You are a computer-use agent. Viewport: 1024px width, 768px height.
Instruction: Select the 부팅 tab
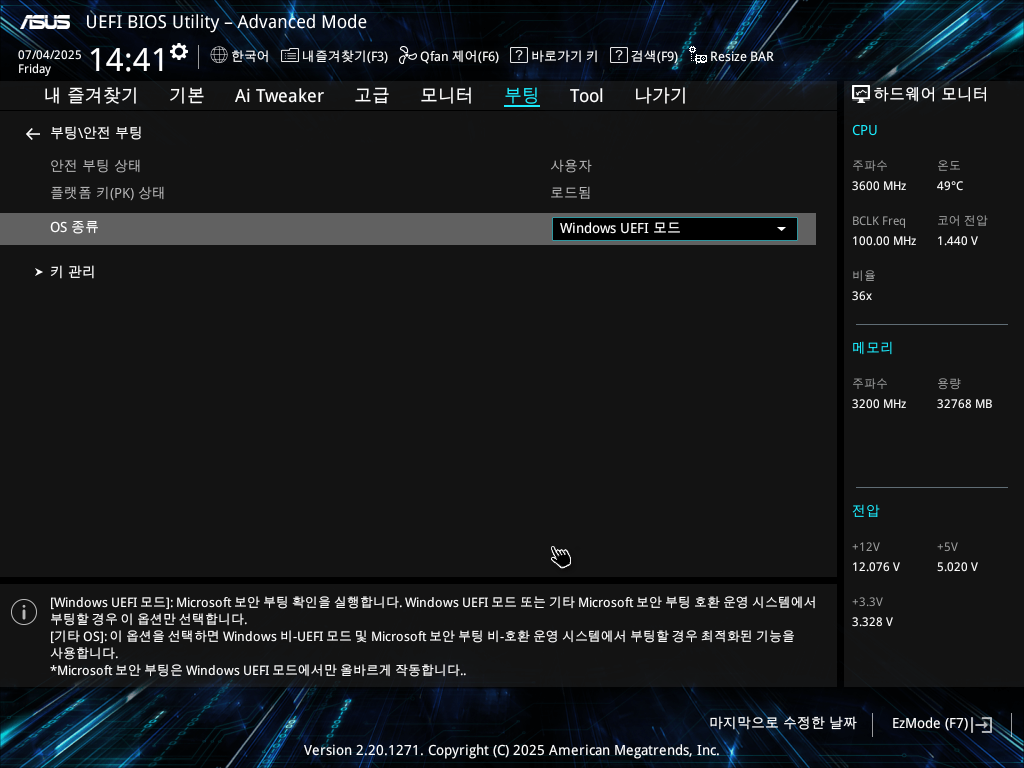[522, 96]
